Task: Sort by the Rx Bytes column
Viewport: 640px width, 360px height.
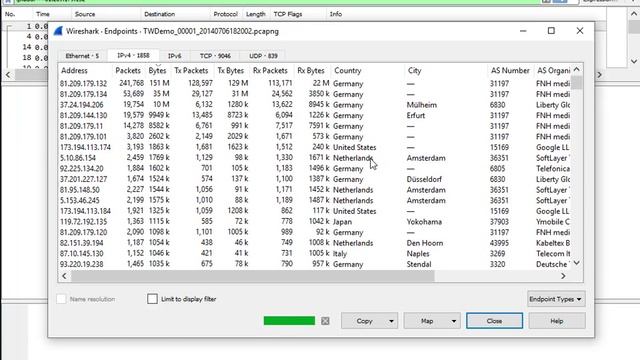Action: [311, 71]
